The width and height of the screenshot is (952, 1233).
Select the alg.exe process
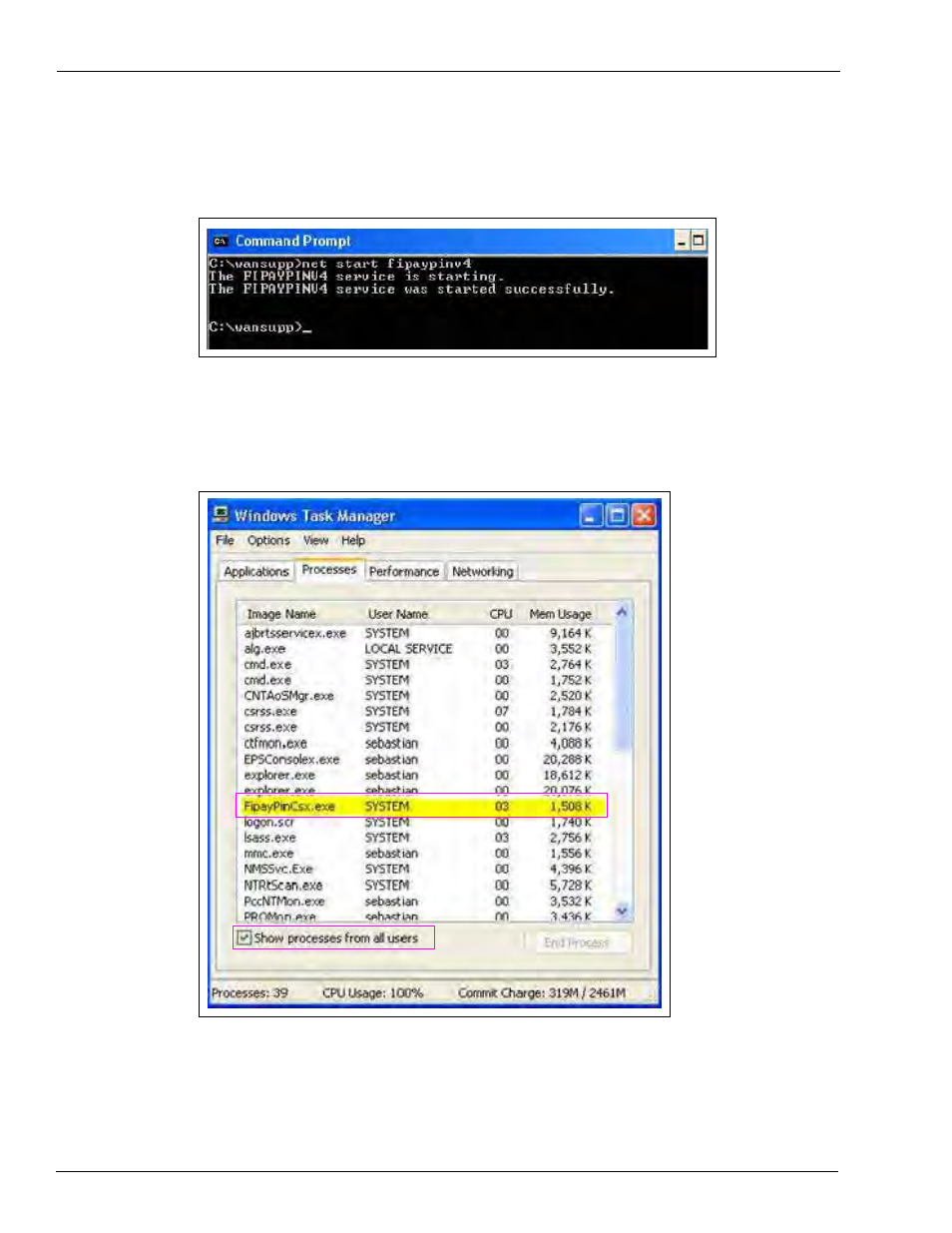pyautogui.click(x=264, y=649)
